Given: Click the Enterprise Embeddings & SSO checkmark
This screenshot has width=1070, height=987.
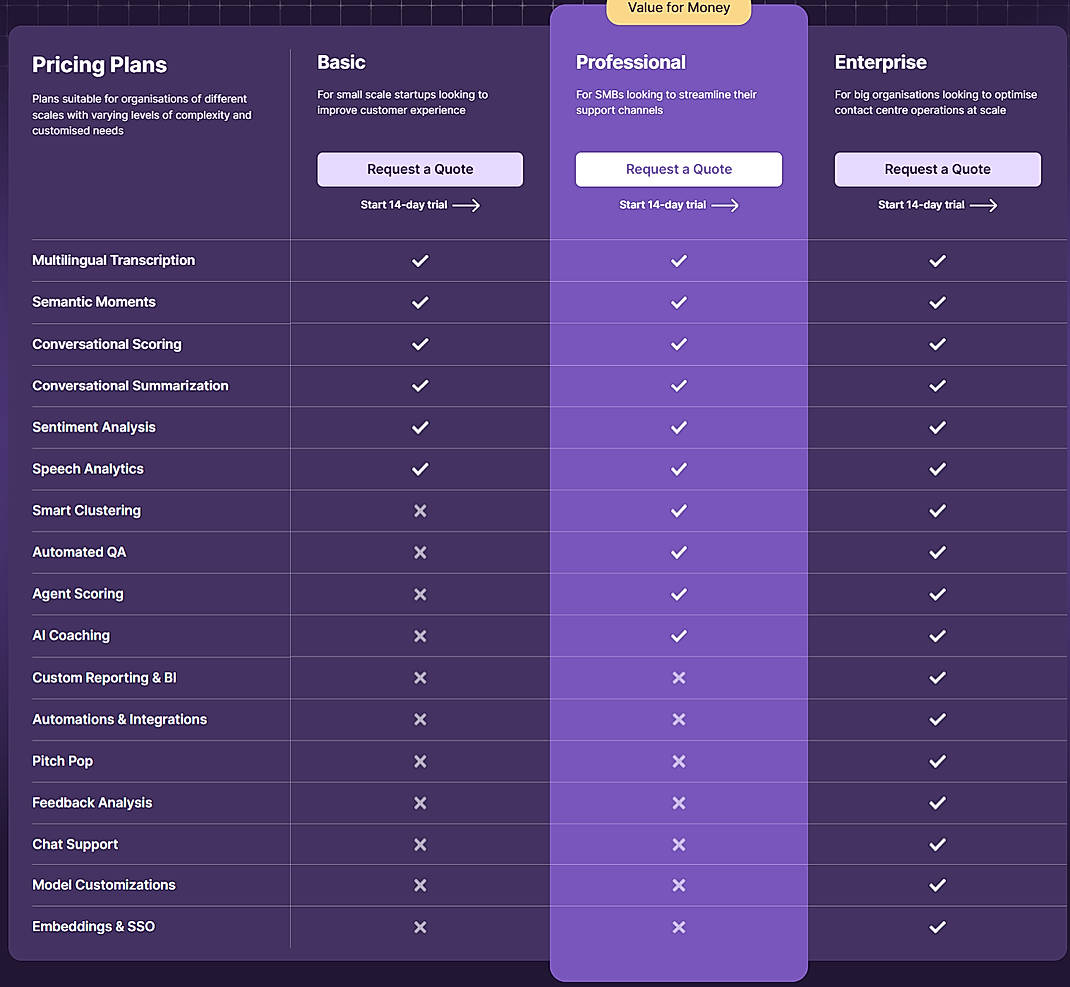Looking at the screenshot, I should tap(937, 926).
